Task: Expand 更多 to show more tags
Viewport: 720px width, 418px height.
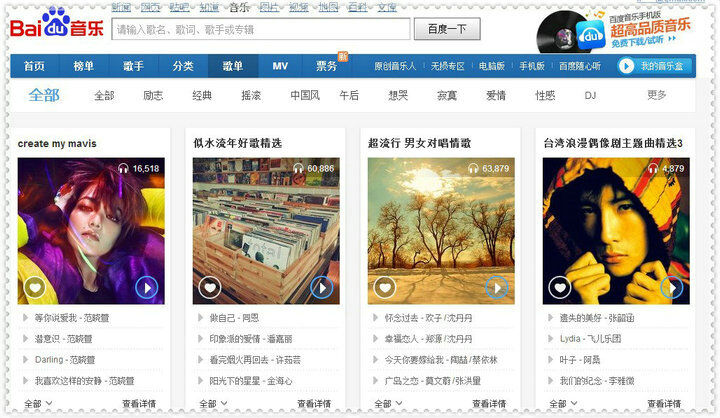Action: point(657,95)
